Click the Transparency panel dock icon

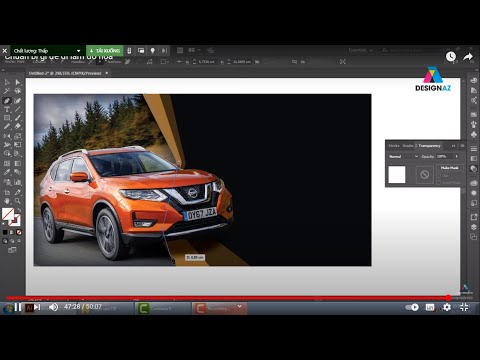[x=474, y=168]
